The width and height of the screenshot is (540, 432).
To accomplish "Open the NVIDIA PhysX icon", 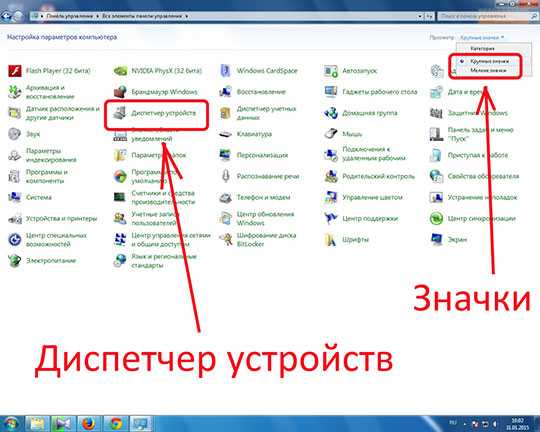I will (120, 71).
